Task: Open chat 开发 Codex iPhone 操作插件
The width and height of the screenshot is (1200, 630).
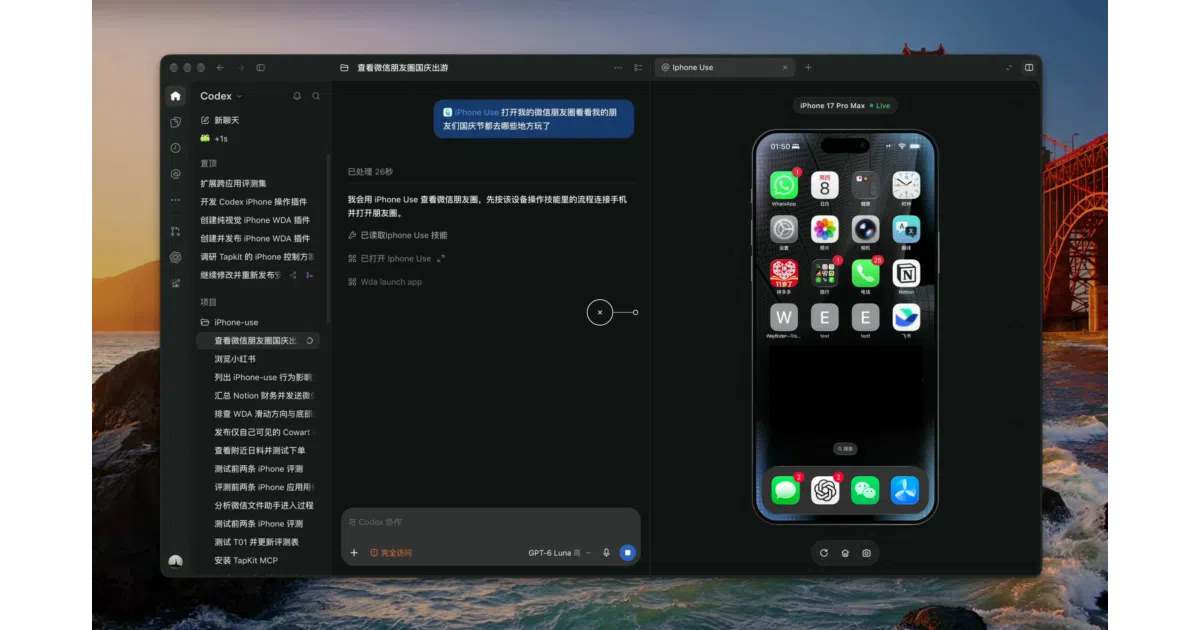Action: 253,202
